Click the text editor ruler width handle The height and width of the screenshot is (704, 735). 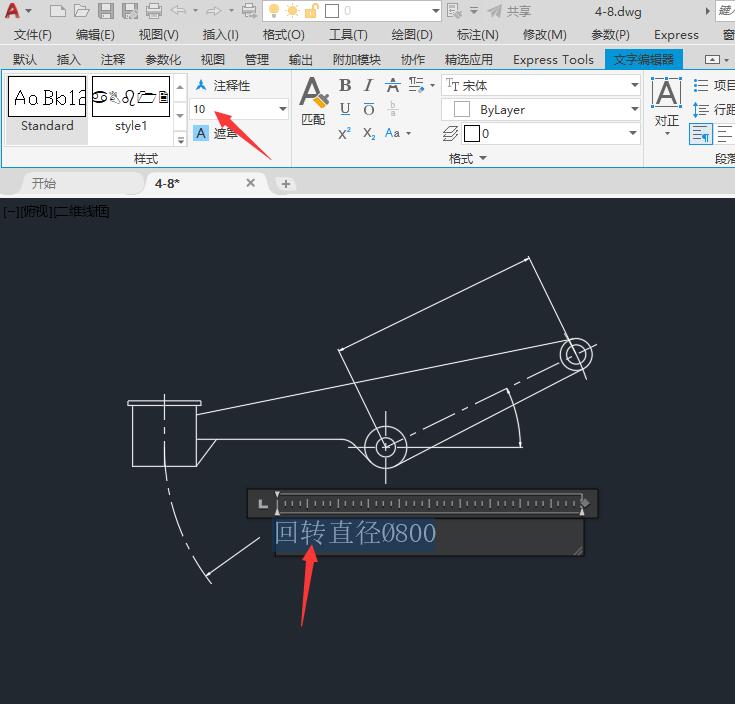[585, 503]
